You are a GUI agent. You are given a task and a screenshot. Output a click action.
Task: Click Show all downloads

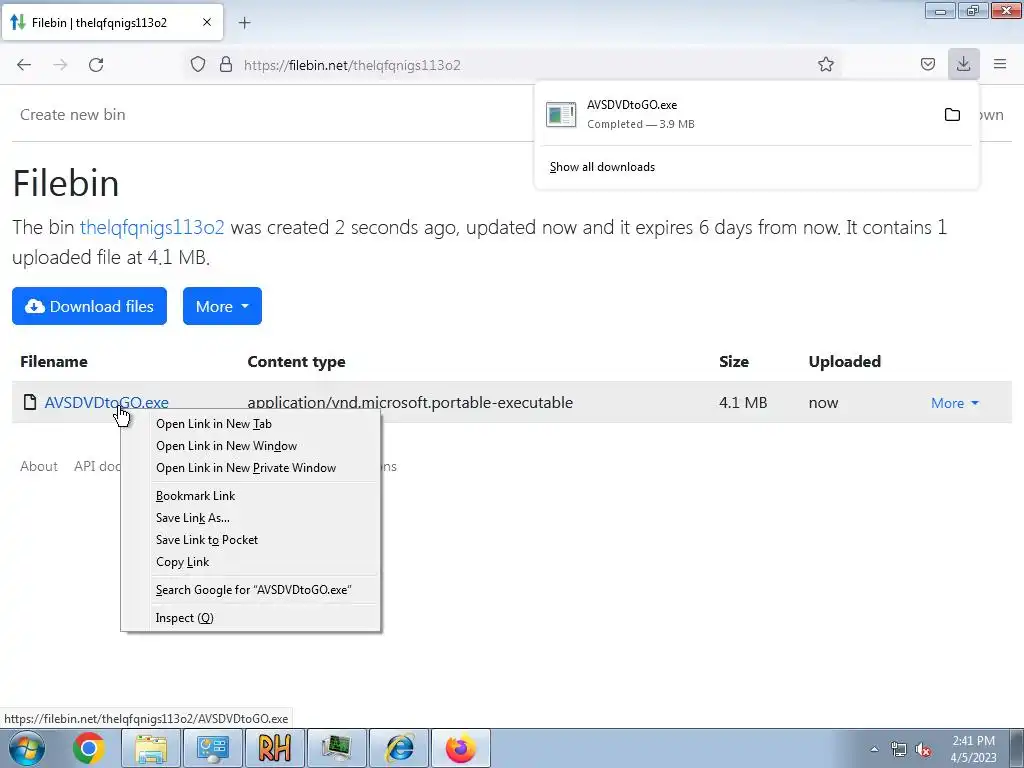tap(602, 167)
